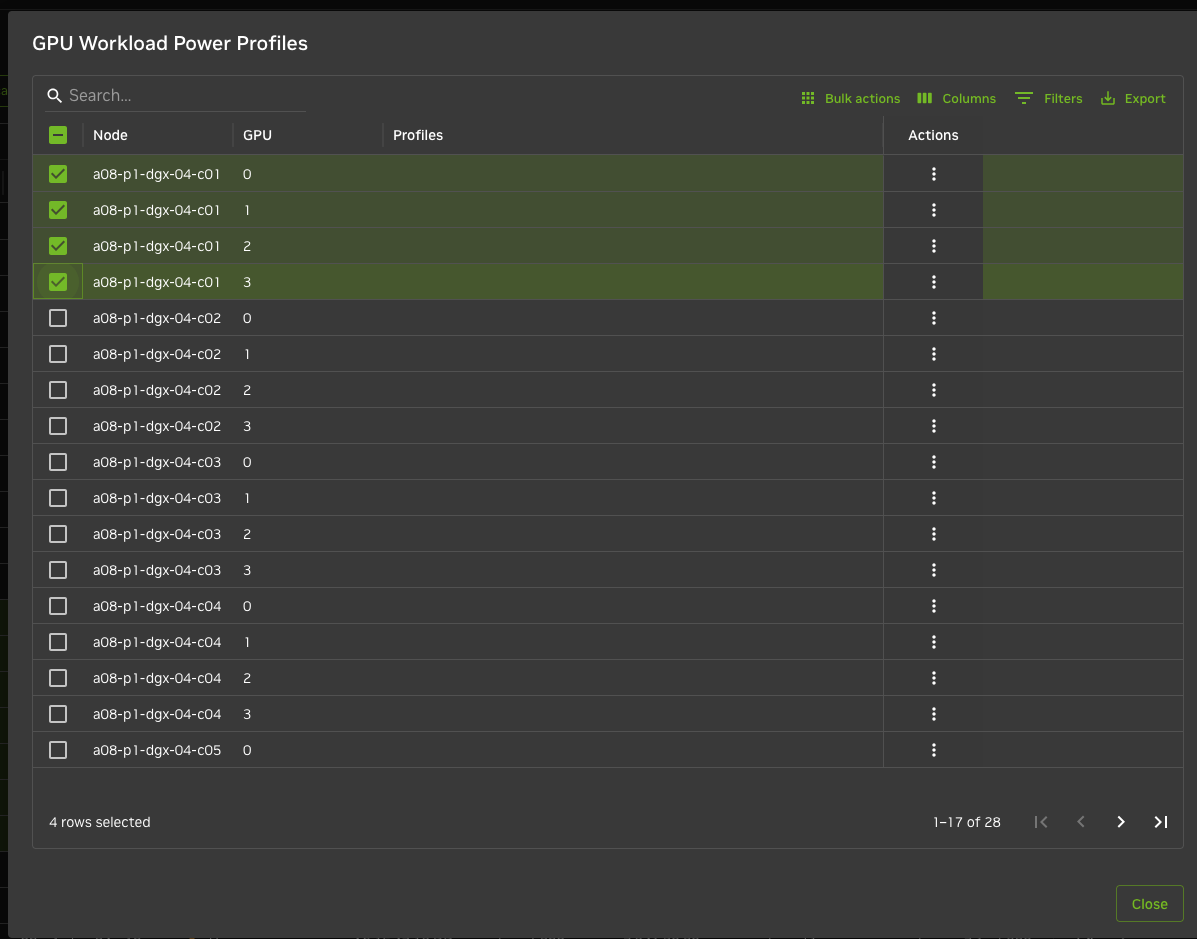Click the search magnifier icon
This screenshot has width=1197, height=939.
54,95
